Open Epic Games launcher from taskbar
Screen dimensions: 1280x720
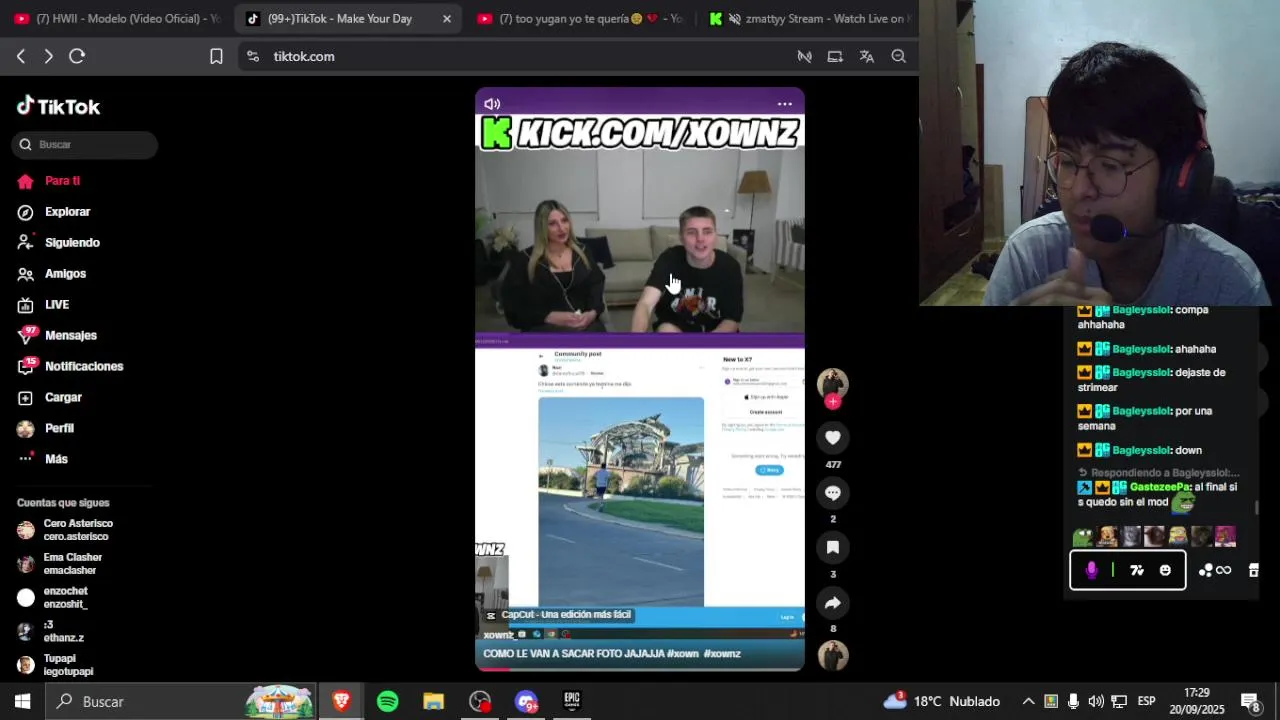pyautogui.click(x=571, y=702)
